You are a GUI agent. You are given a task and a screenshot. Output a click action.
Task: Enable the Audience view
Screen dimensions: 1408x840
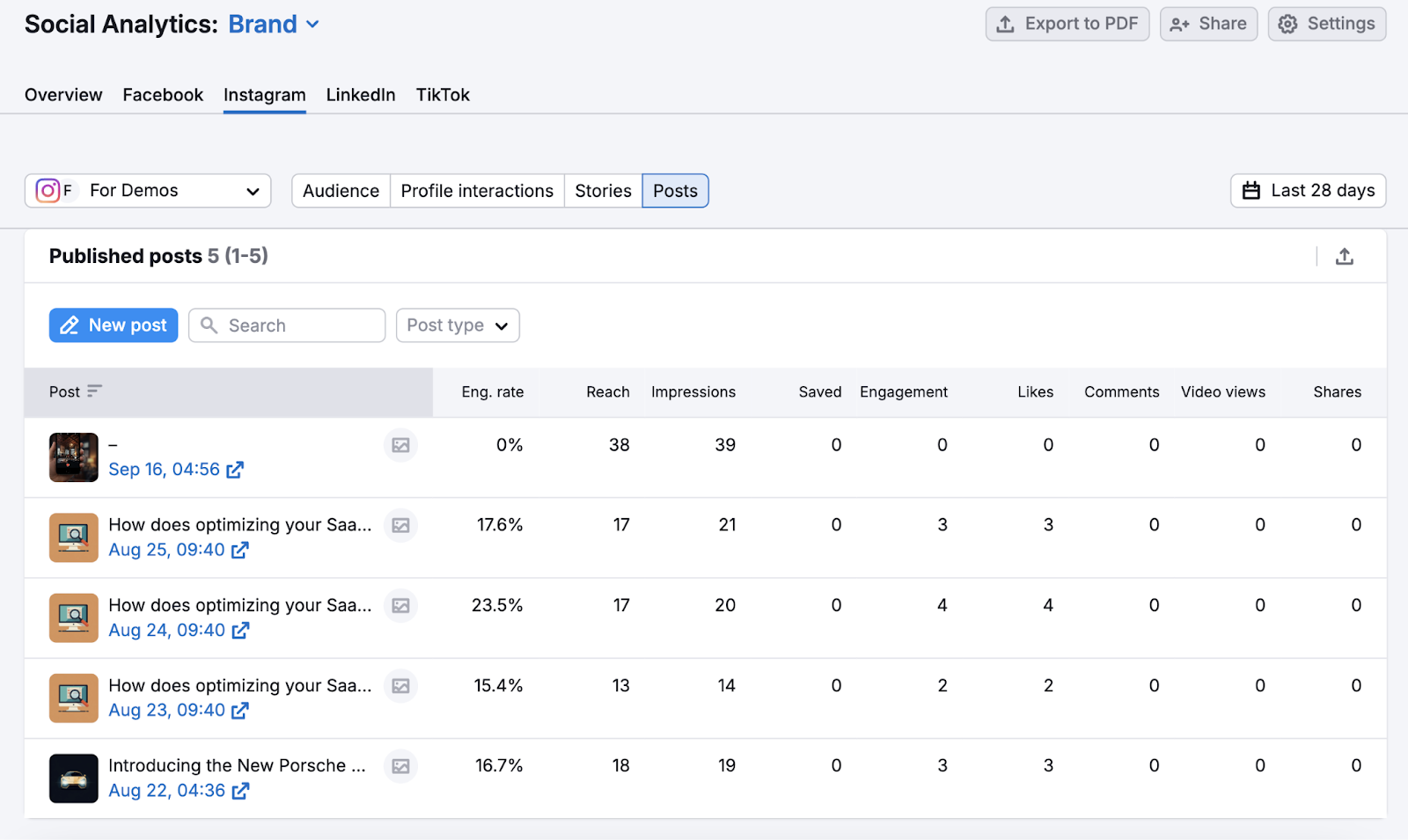click(x=340, y=191)
